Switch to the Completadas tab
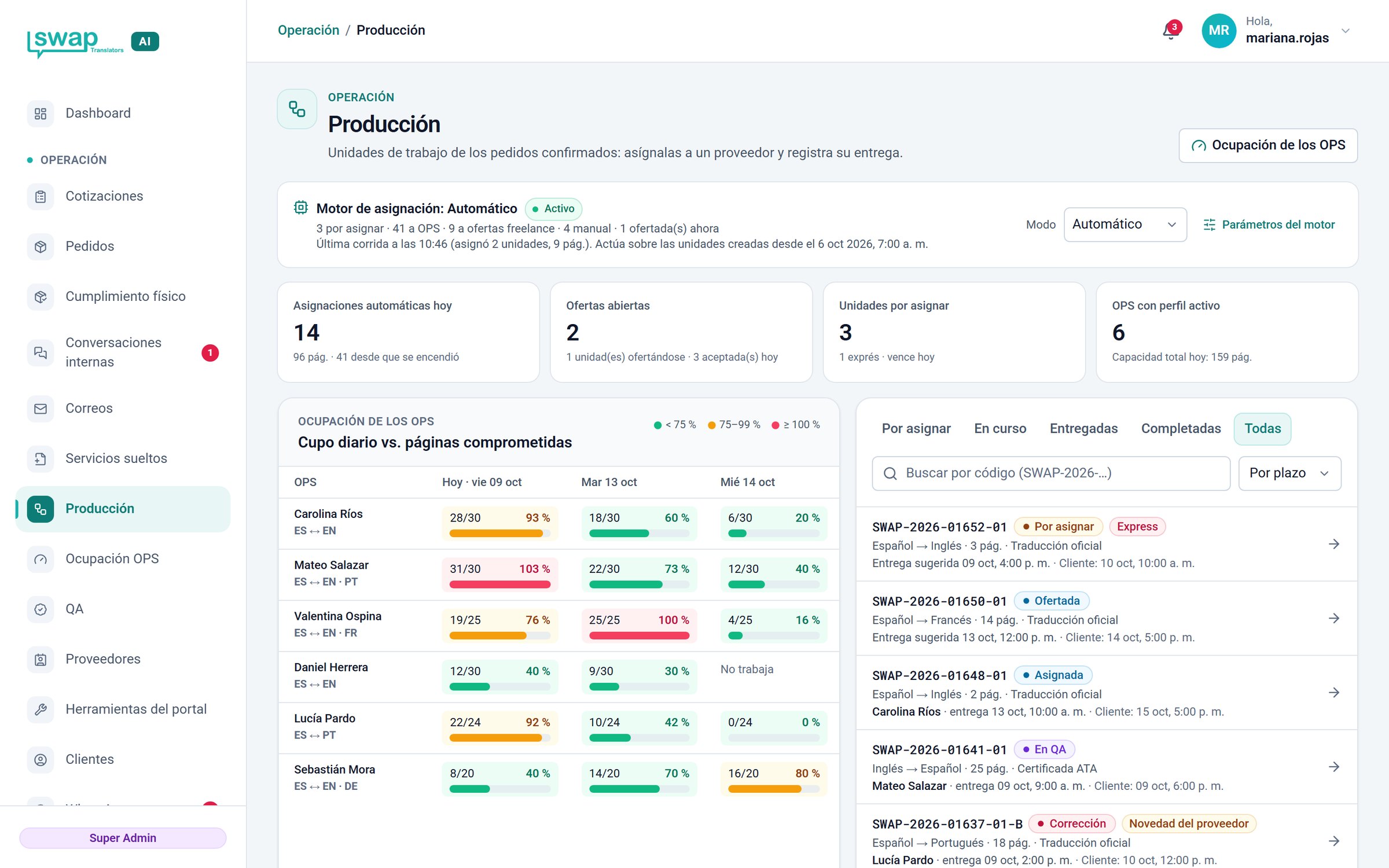1389x868 pixels. tap(1181, 429)
